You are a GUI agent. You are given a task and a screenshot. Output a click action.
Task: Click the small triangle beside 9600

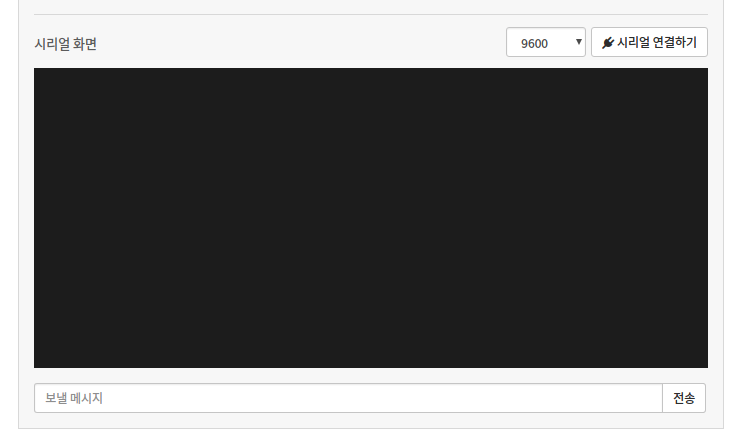pos(579,42)
